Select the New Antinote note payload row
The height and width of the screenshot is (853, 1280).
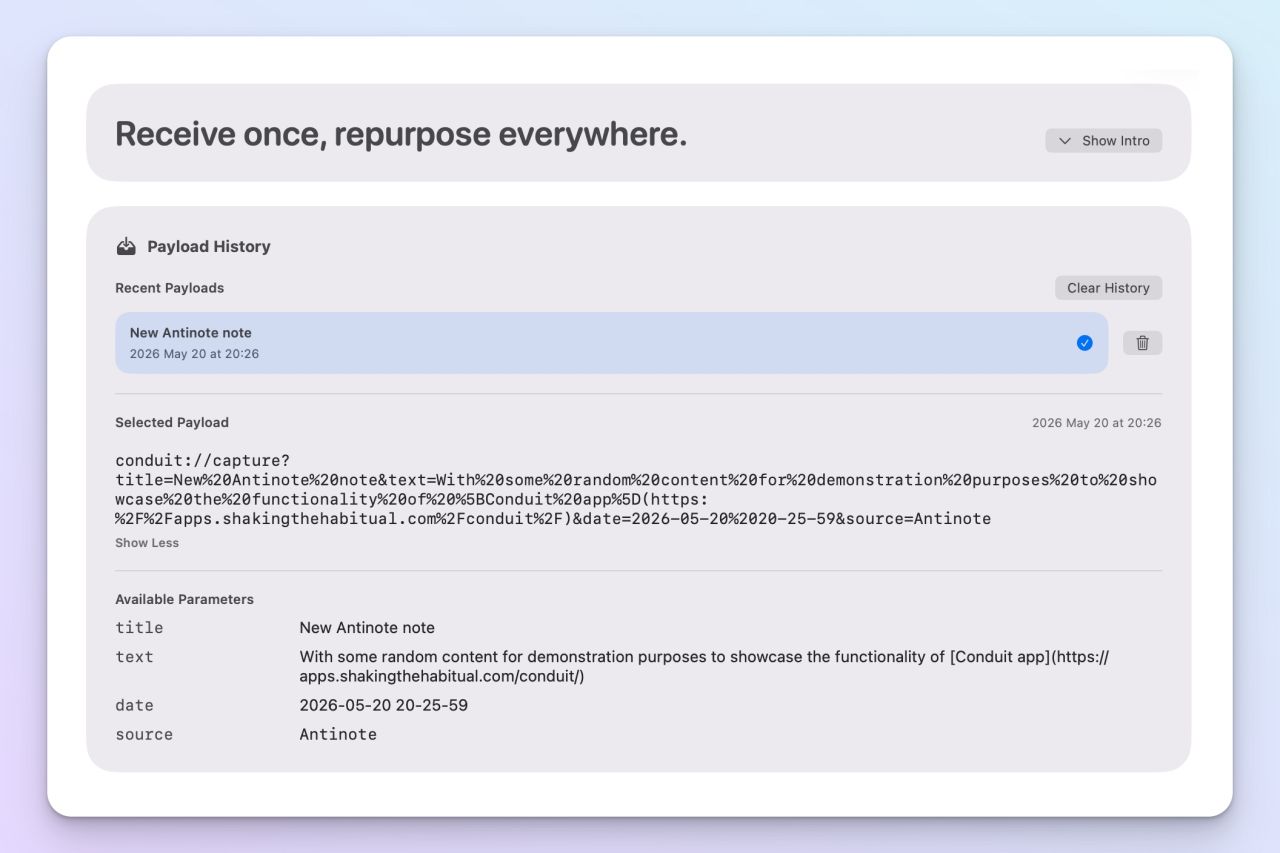tap(611, 343)
